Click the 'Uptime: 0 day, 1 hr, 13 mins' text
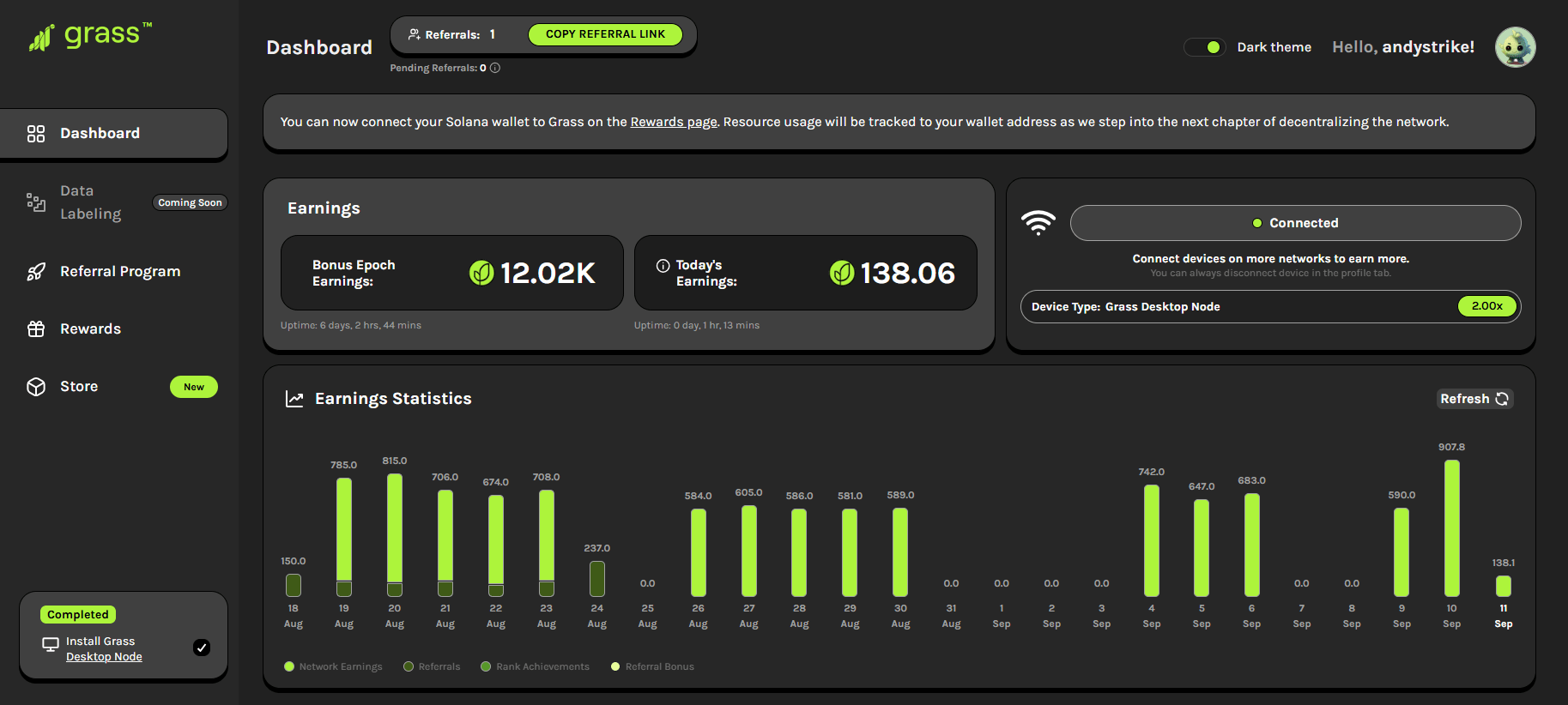This screenshot has height=705, width=1568. pos(697,325)
